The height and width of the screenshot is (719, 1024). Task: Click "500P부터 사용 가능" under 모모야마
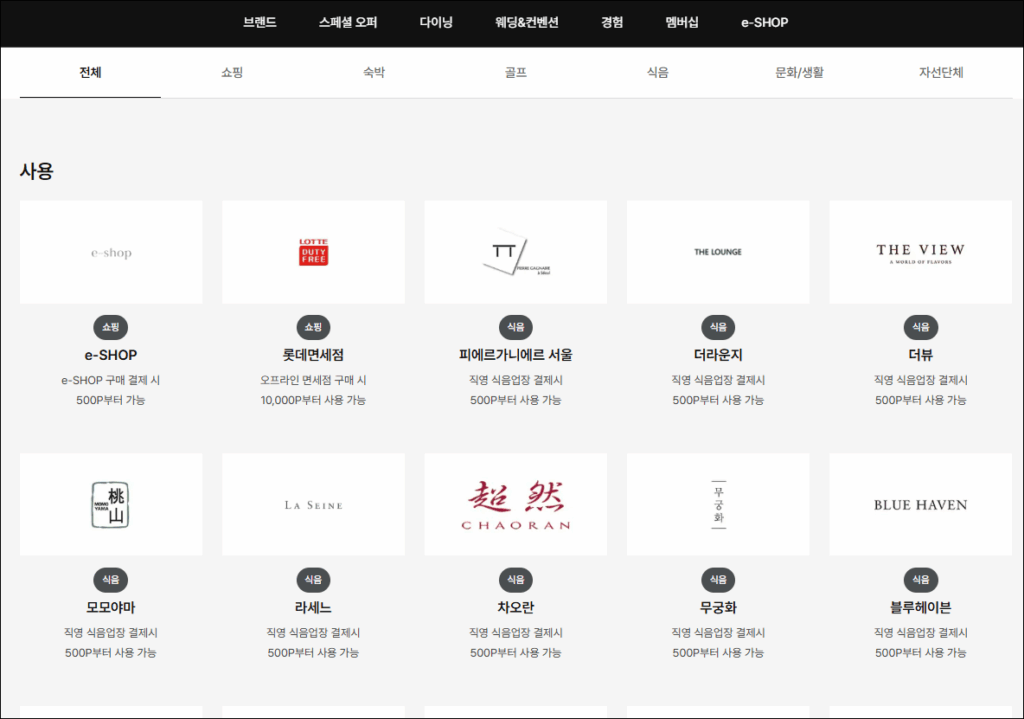[x=111, y=652]
